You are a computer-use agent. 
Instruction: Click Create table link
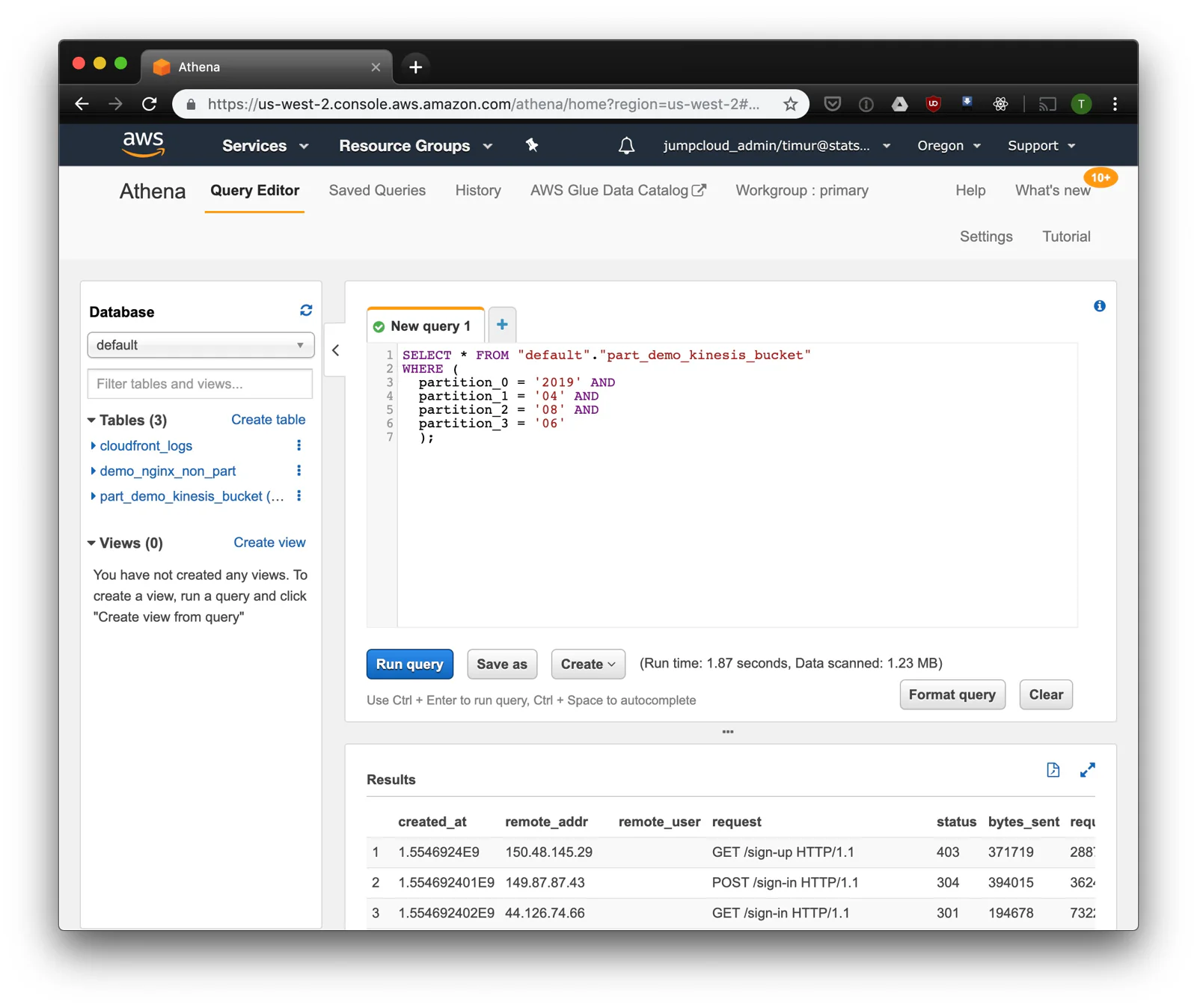pyautogui.click(x=268, y=420)
